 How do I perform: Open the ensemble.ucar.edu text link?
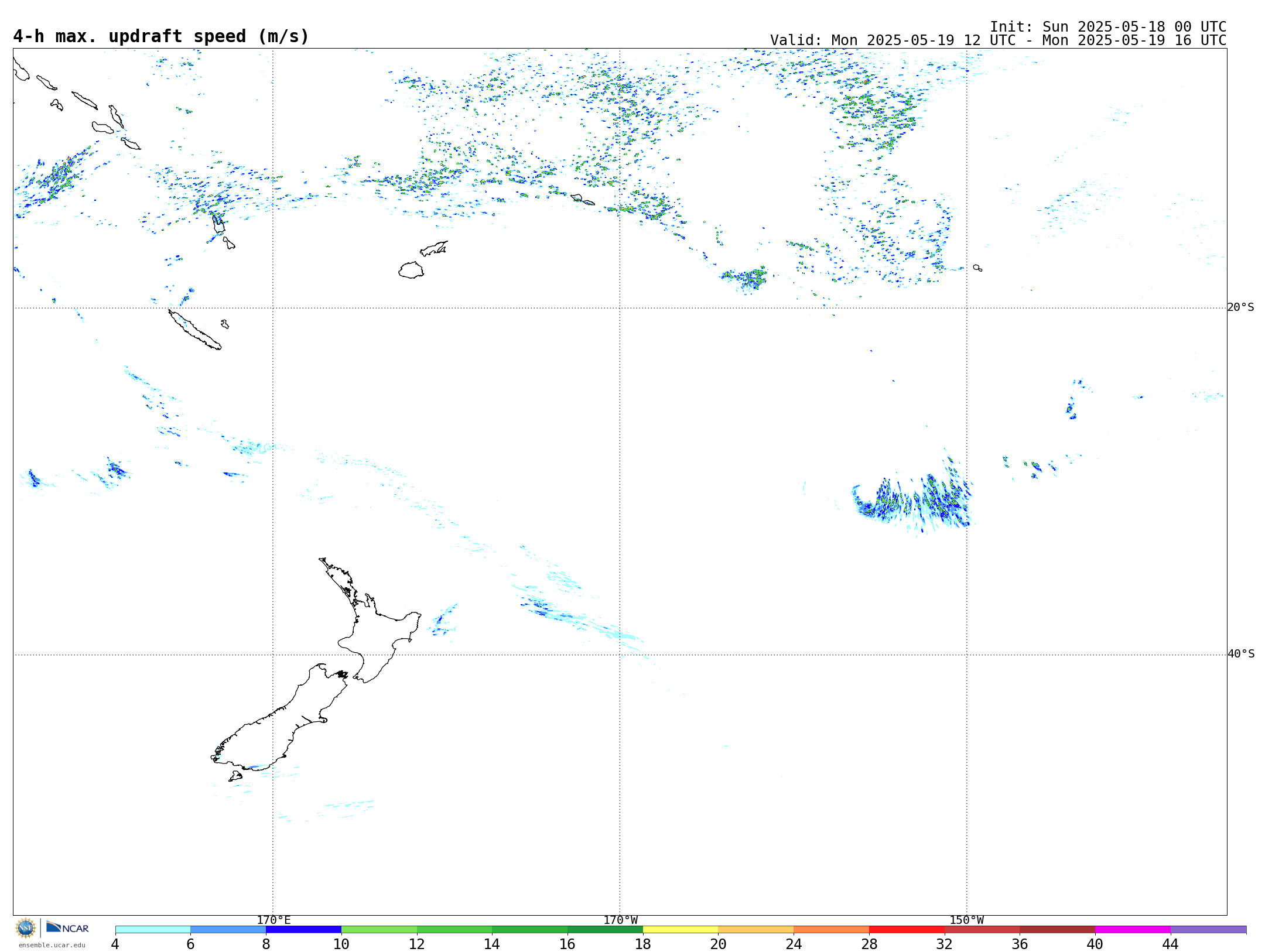[52, 945]
